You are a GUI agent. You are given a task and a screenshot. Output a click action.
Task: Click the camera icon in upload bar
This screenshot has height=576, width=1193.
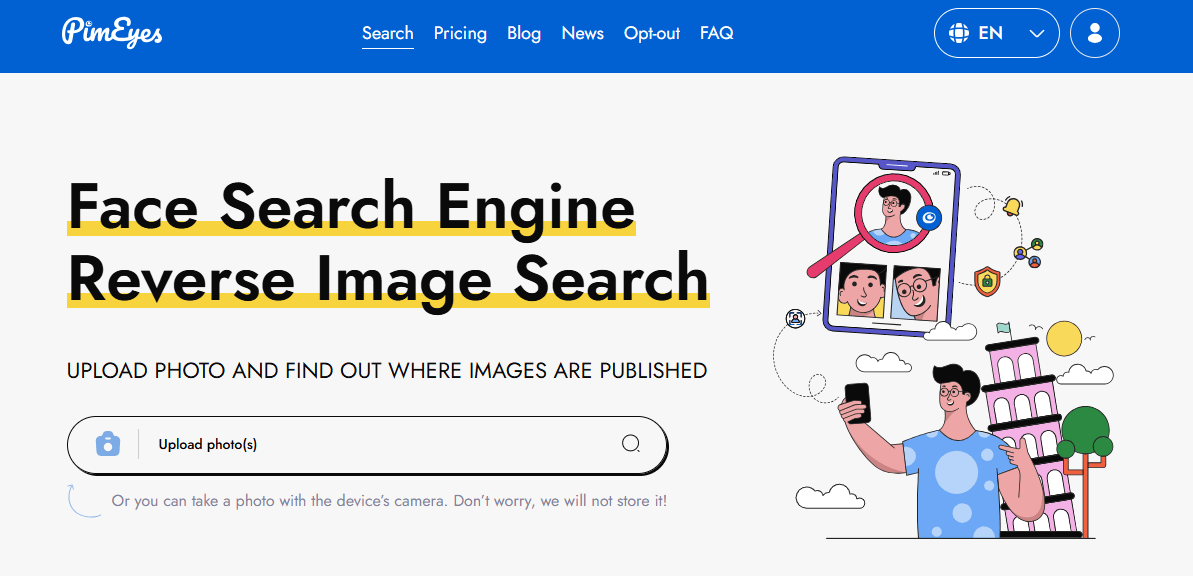coord(107,444)
